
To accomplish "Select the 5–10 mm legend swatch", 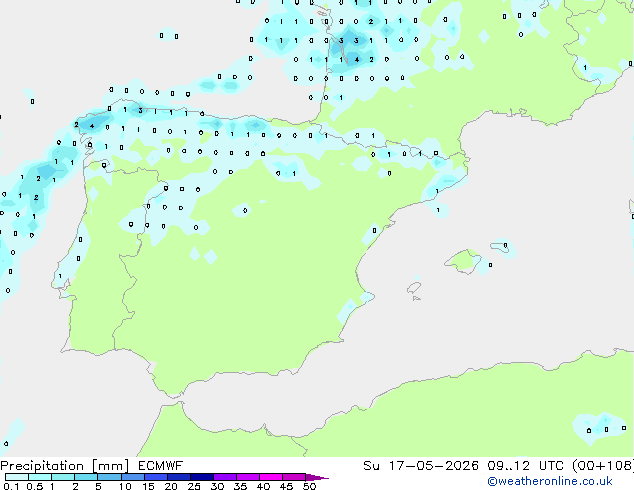I will click(109, 477).
